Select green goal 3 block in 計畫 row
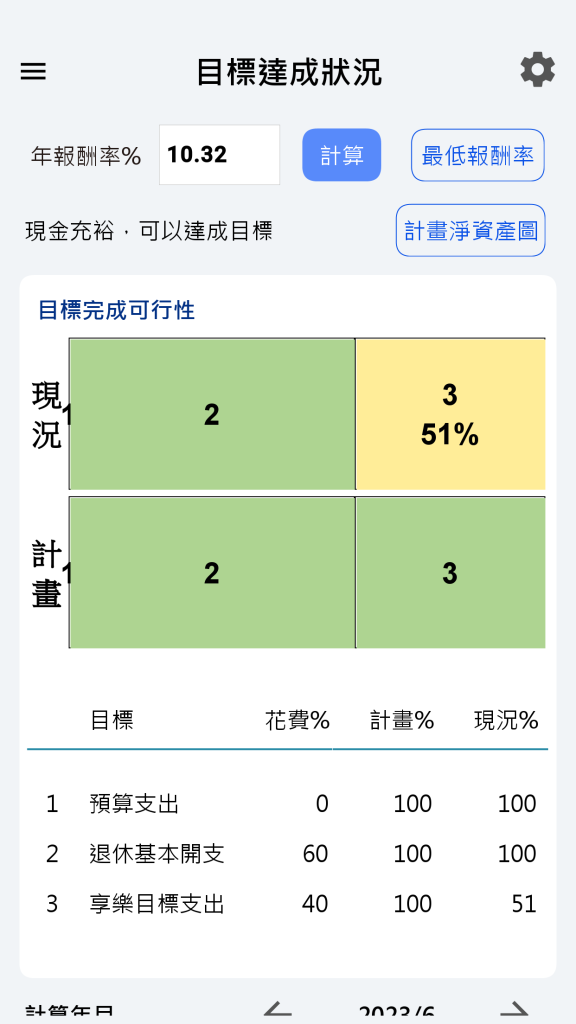The width and height of the screenshot is (576, 1024). pyautogui.click(x=450, y=573)
